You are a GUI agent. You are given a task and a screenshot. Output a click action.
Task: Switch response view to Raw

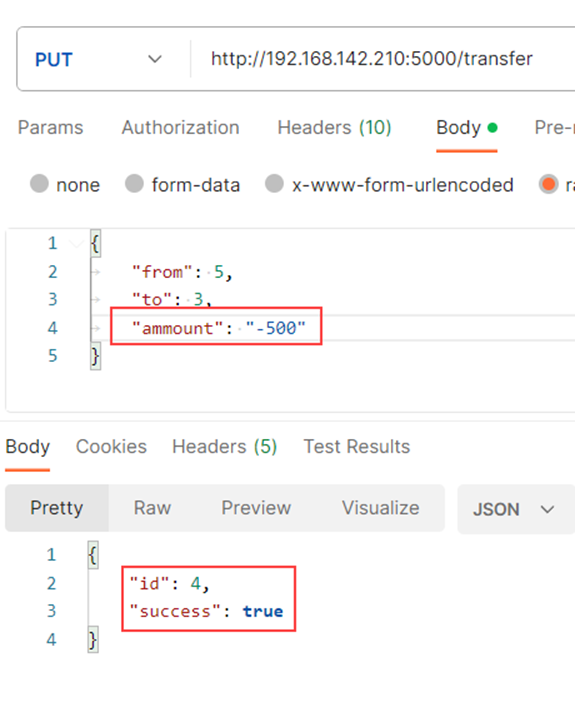click(152, 508)
